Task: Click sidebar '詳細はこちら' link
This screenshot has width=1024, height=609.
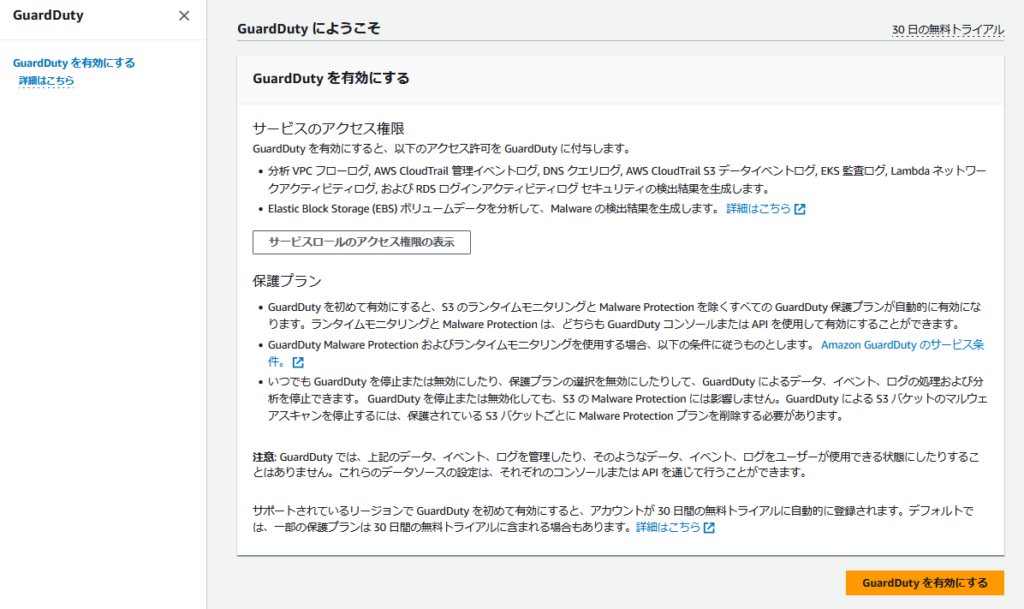Action: (x=46, y=81)
